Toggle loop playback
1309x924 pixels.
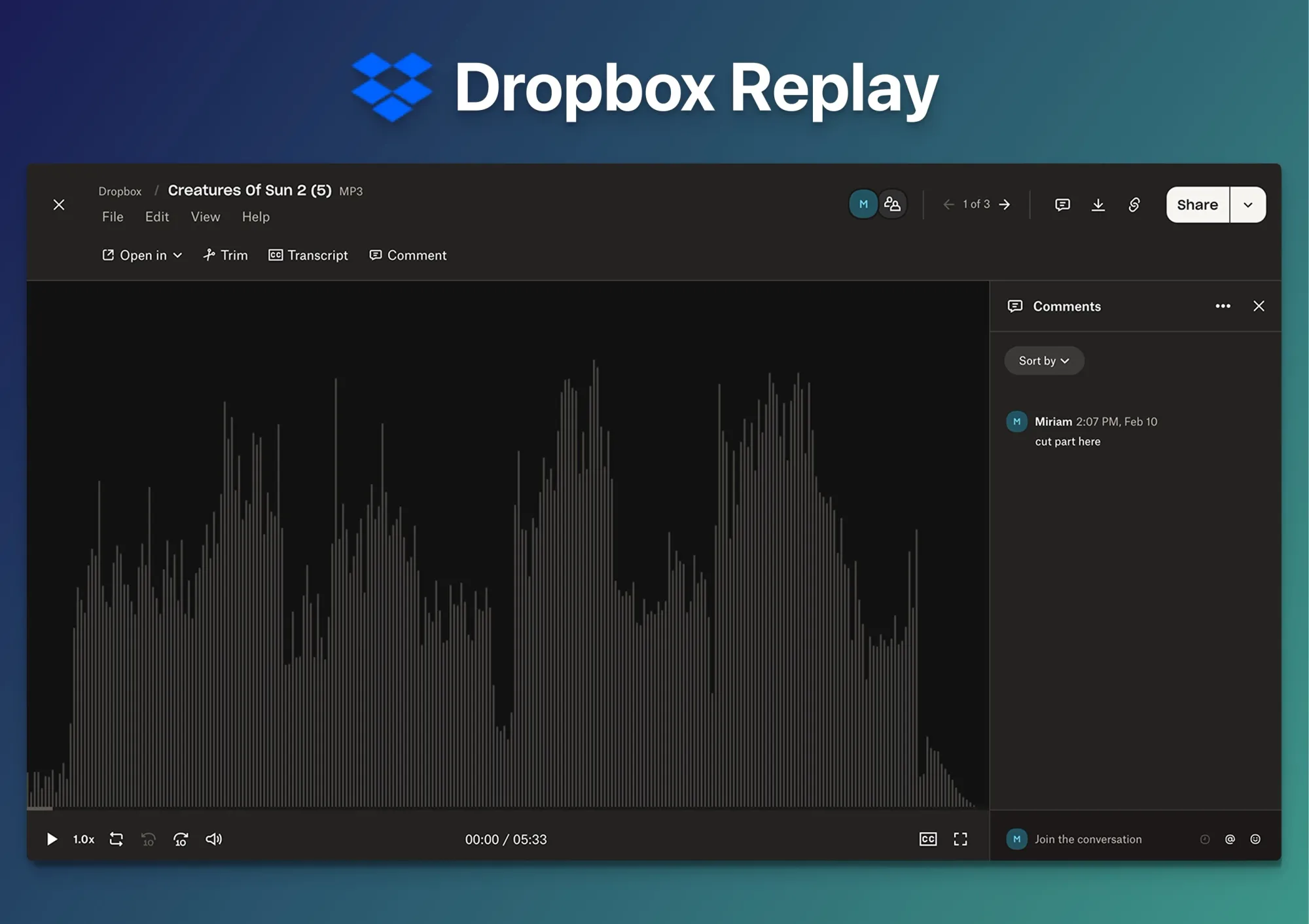coord(116,839)
